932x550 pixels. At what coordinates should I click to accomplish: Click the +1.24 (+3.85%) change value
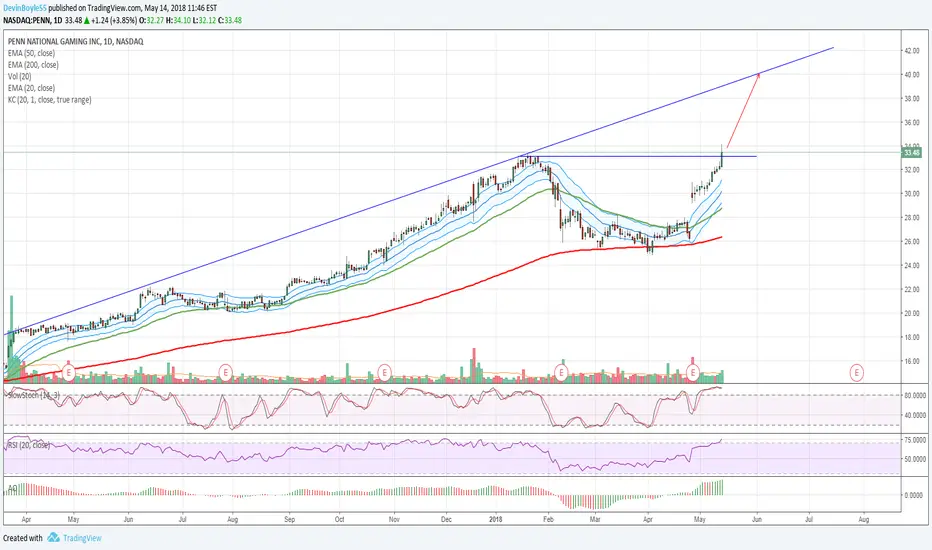click(112, 20)
